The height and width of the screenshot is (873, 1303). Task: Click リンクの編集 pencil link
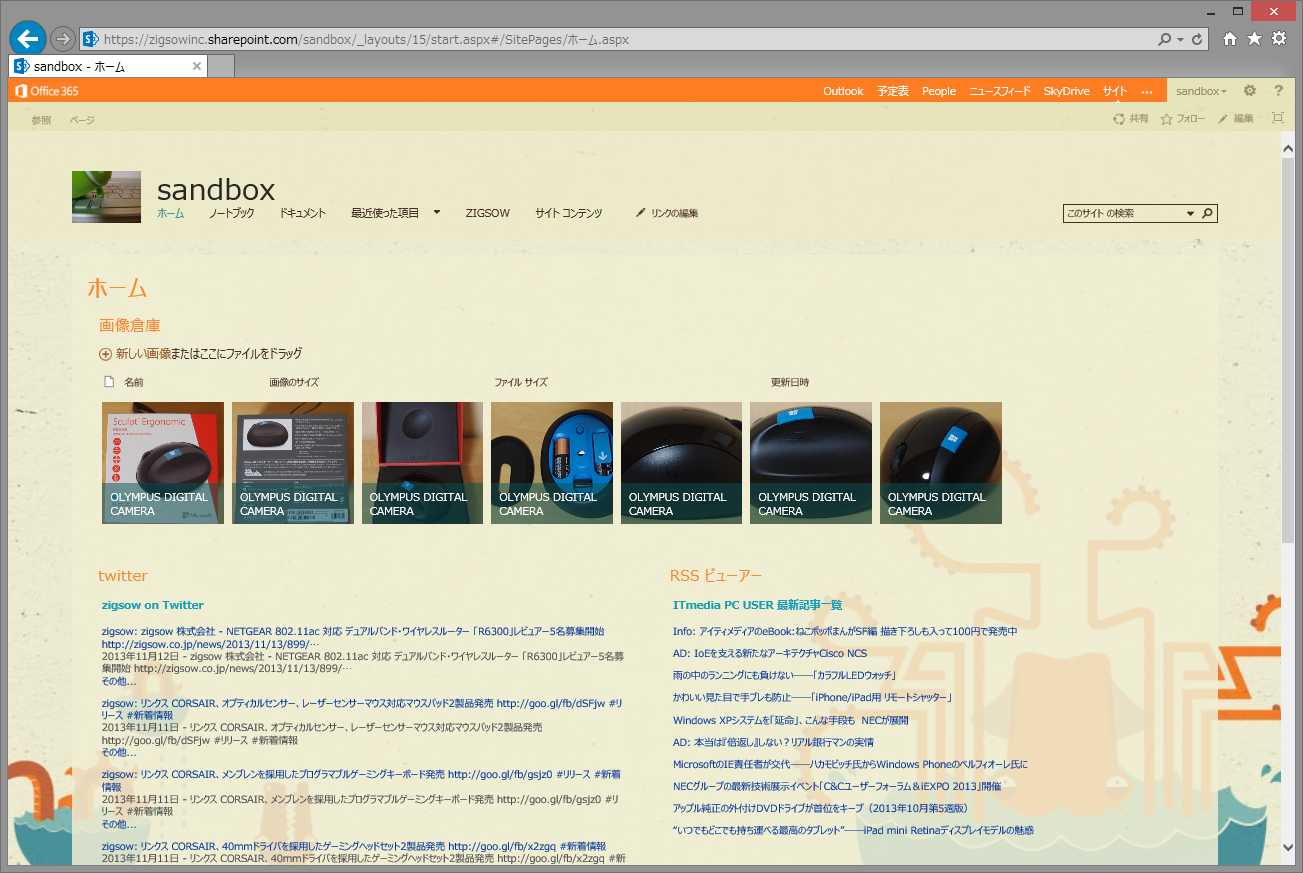click(666, 213)
